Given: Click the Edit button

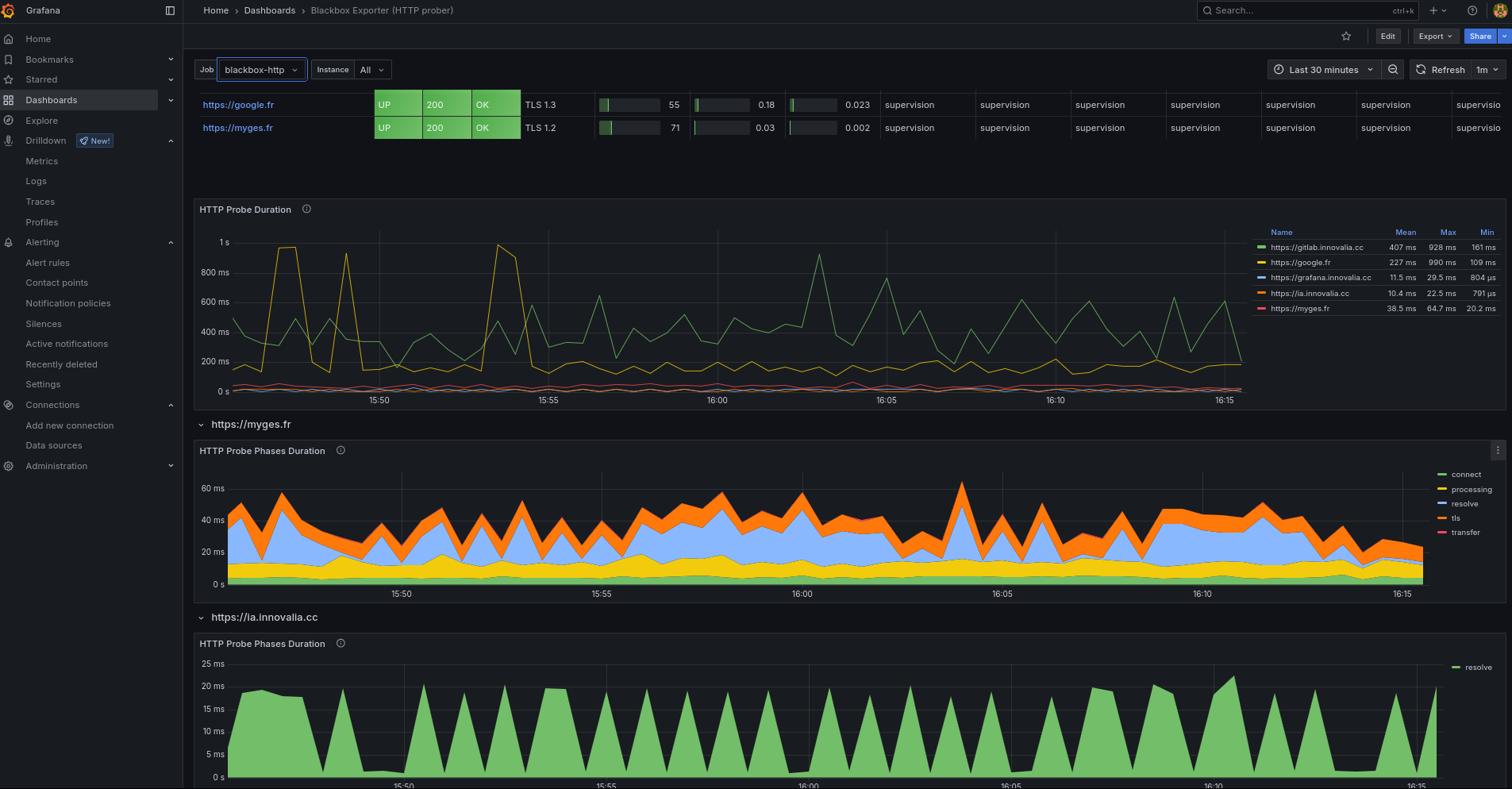Looking at the screenshot, I should (x=1387, y=36).
